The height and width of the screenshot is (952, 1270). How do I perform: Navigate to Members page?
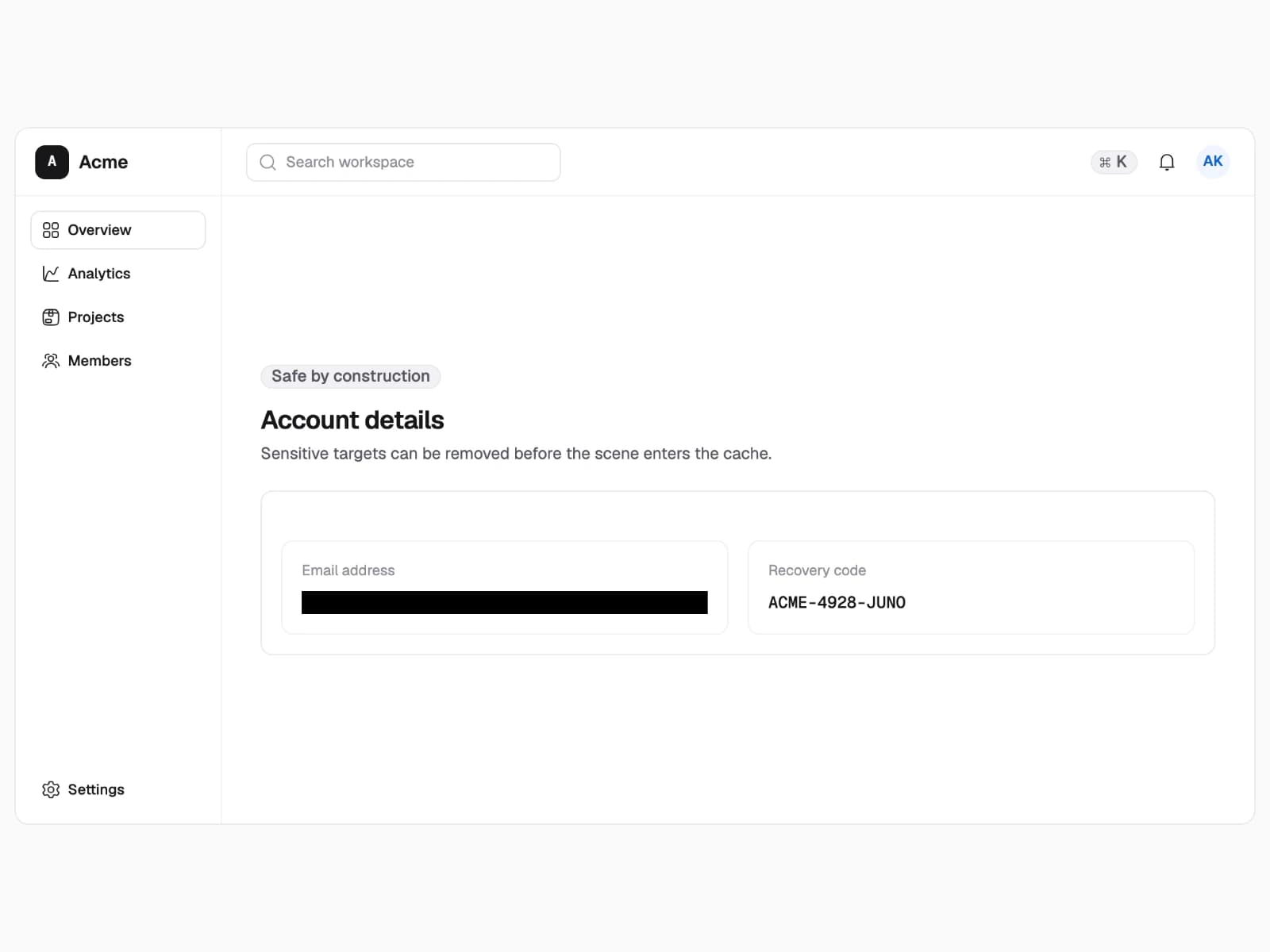118,361
